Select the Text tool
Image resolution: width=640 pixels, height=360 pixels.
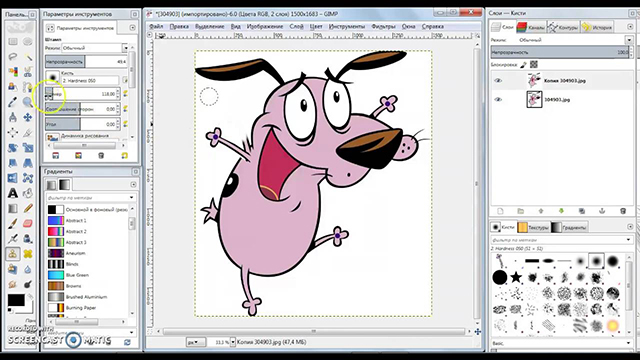point(13,193)
